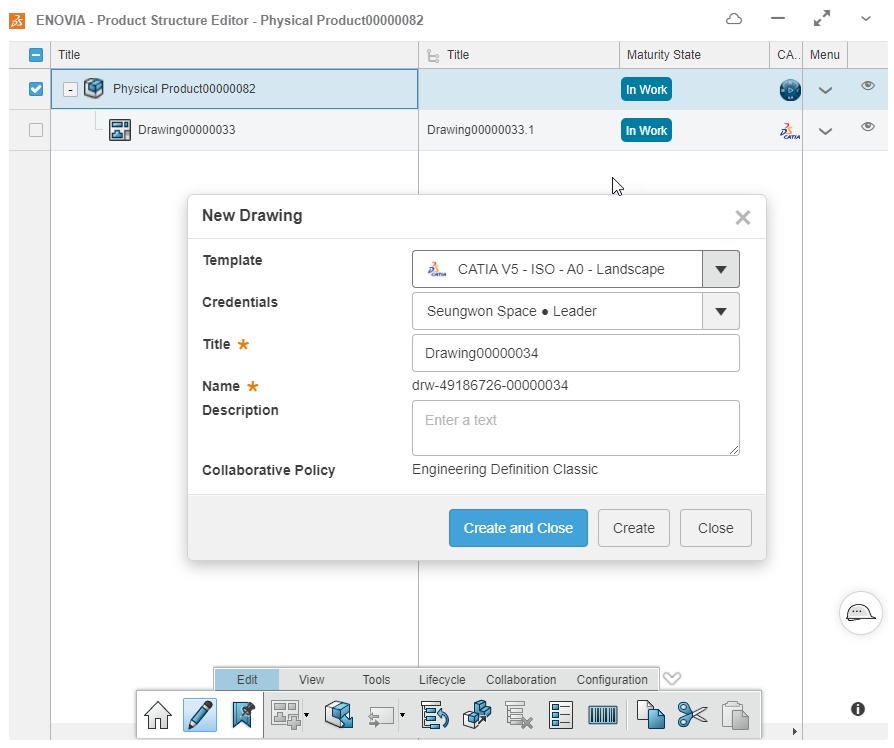Click the CA.. column header
The width and height of the screenshot is (894, 748).
coord(786,55)
